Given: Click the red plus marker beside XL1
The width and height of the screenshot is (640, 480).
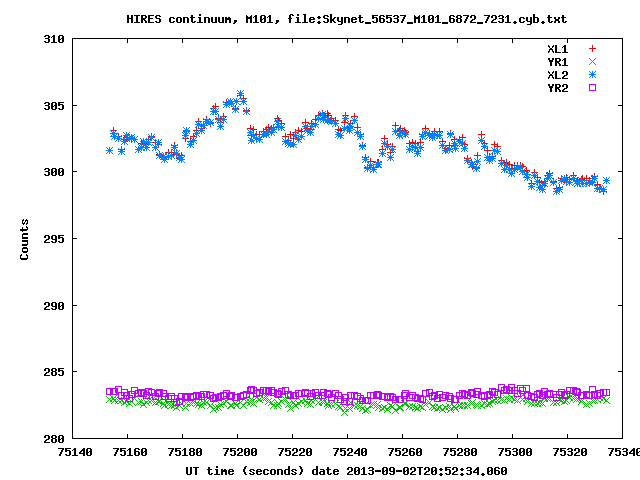Looking at the screenshot, I should pos(592,49).
